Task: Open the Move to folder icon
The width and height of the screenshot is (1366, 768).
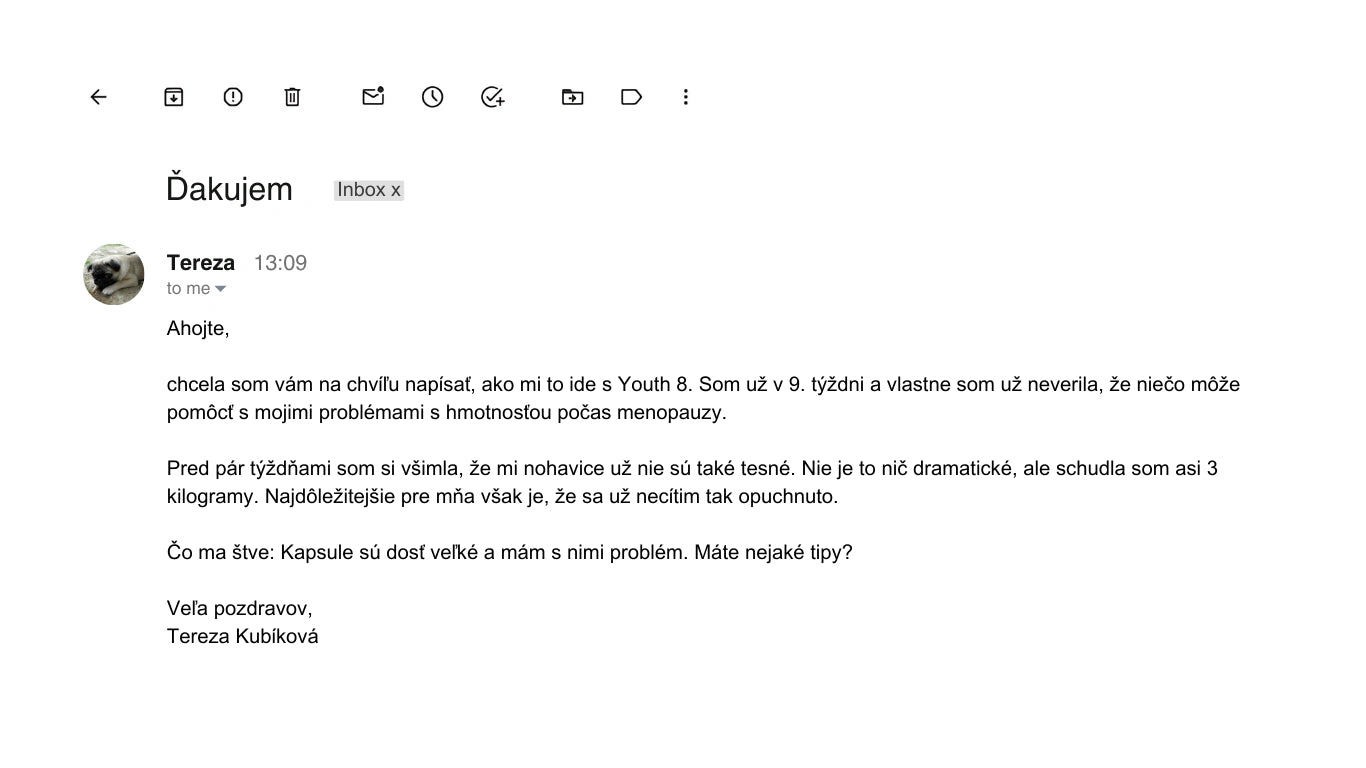Action: click(572, 97)
